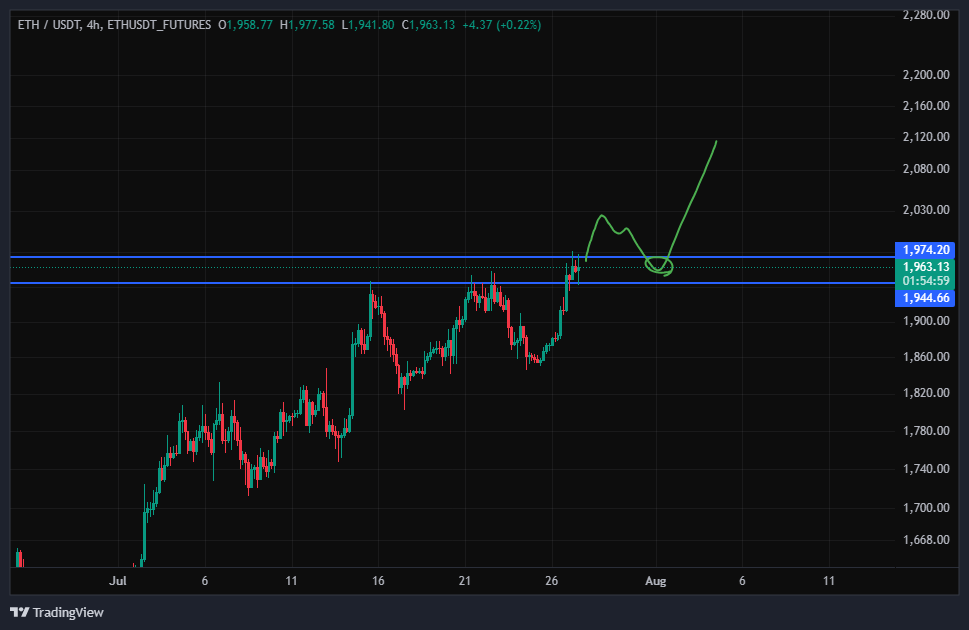
Task: Click the TradingView logo icon
Action: coord(20,612)
